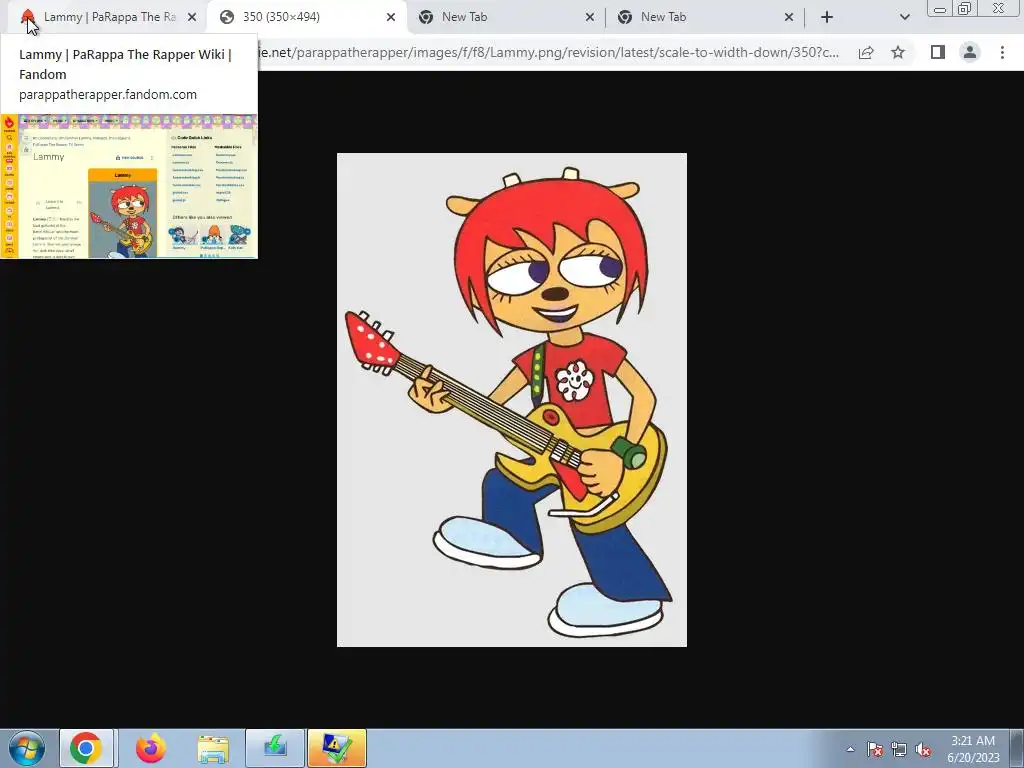Open the Chrome profile avatar

pos(970,52)
